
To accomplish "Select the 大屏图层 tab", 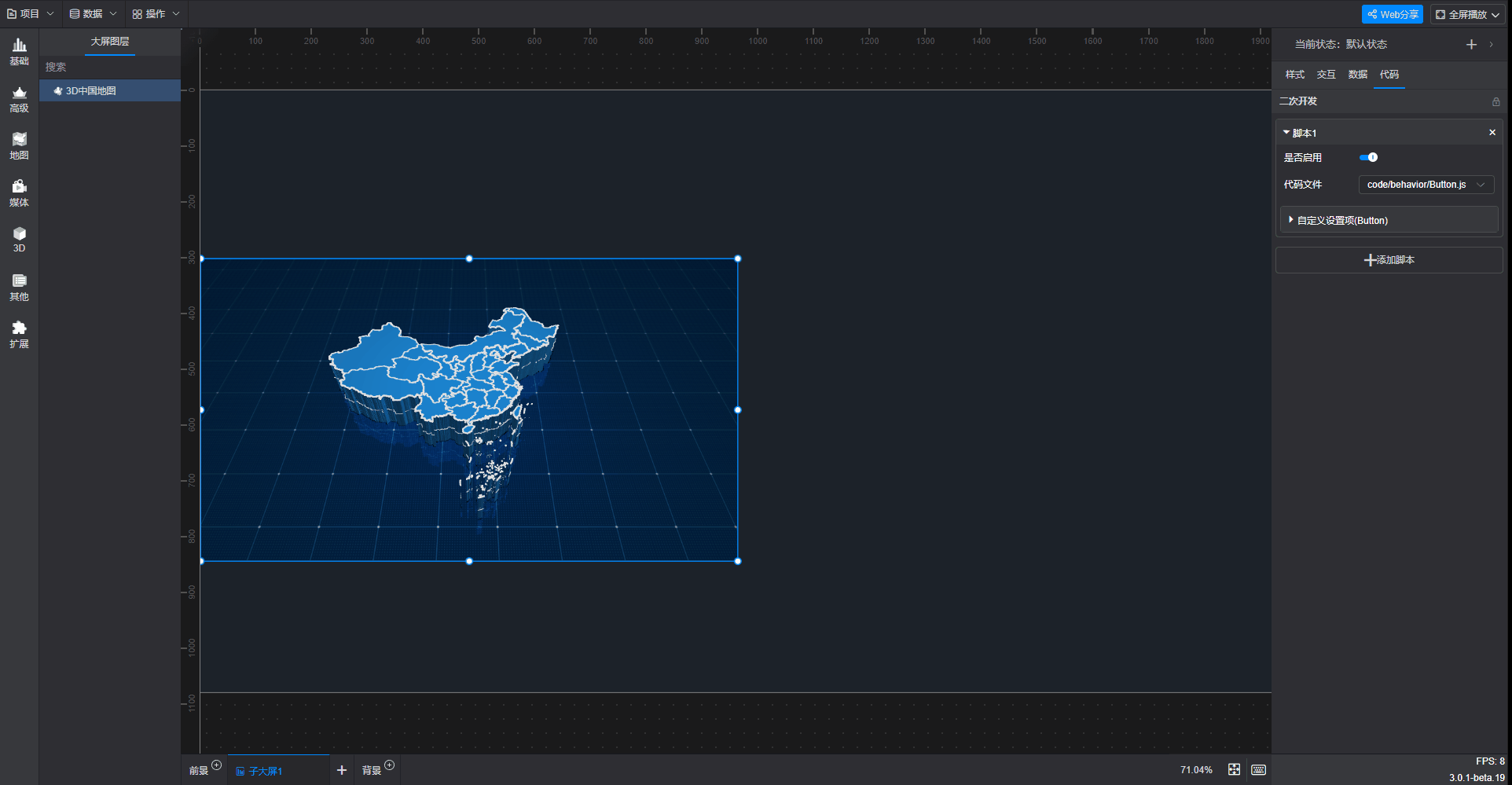I will pyautogui.click(x=110, y=42).
